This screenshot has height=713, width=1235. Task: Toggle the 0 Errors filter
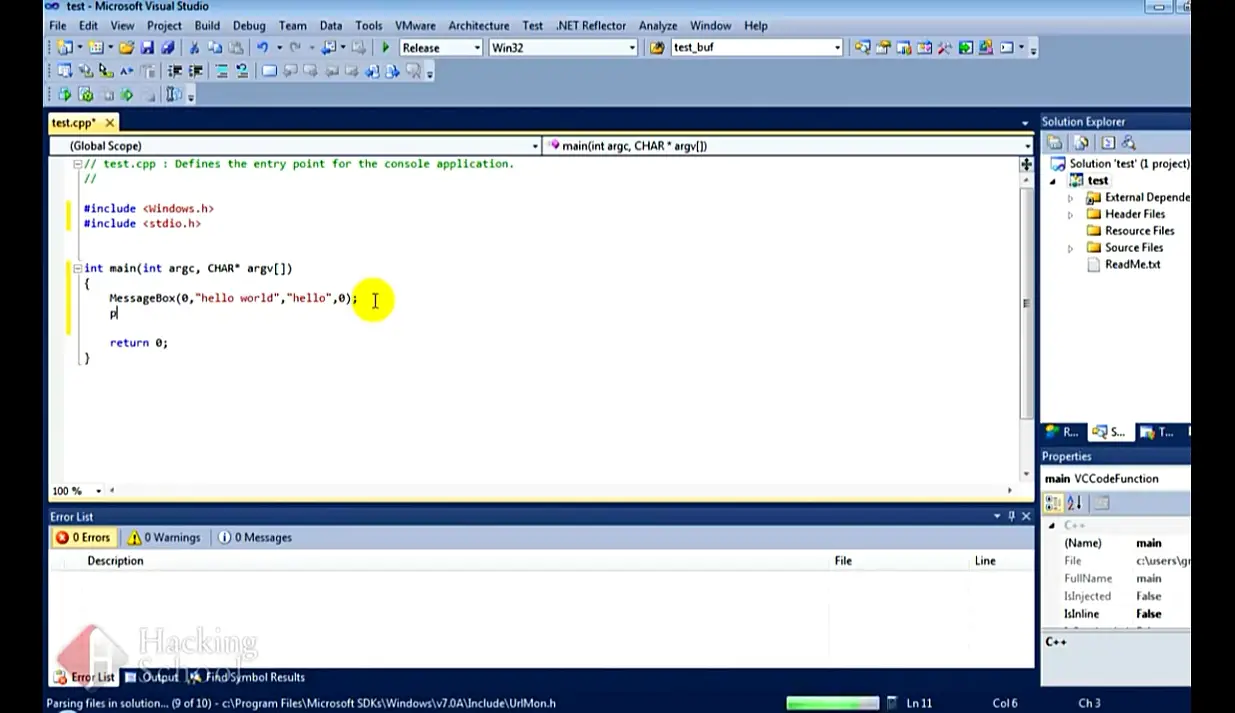click(83, 537)
